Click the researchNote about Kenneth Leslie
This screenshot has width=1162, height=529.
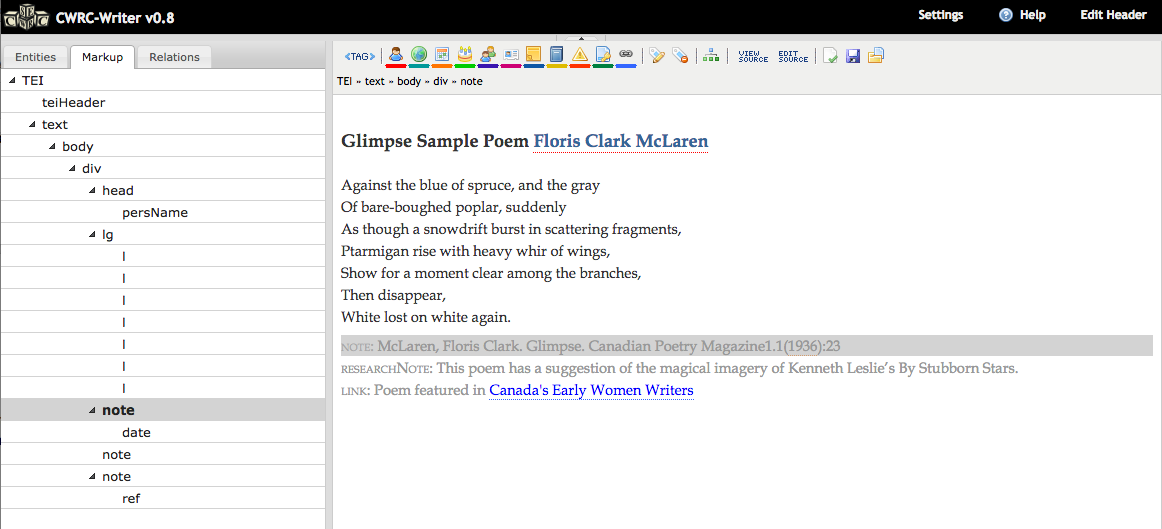tap(680, 368)
